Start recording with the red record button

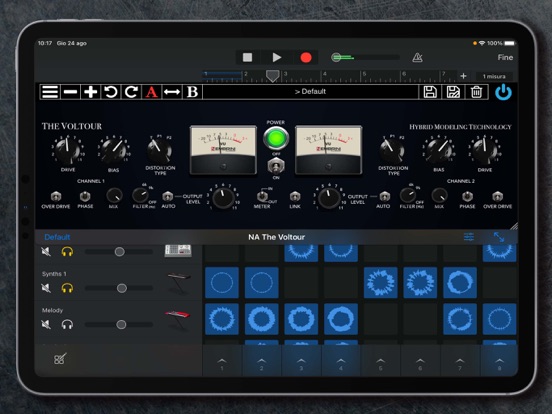click(x=306, y=57)
